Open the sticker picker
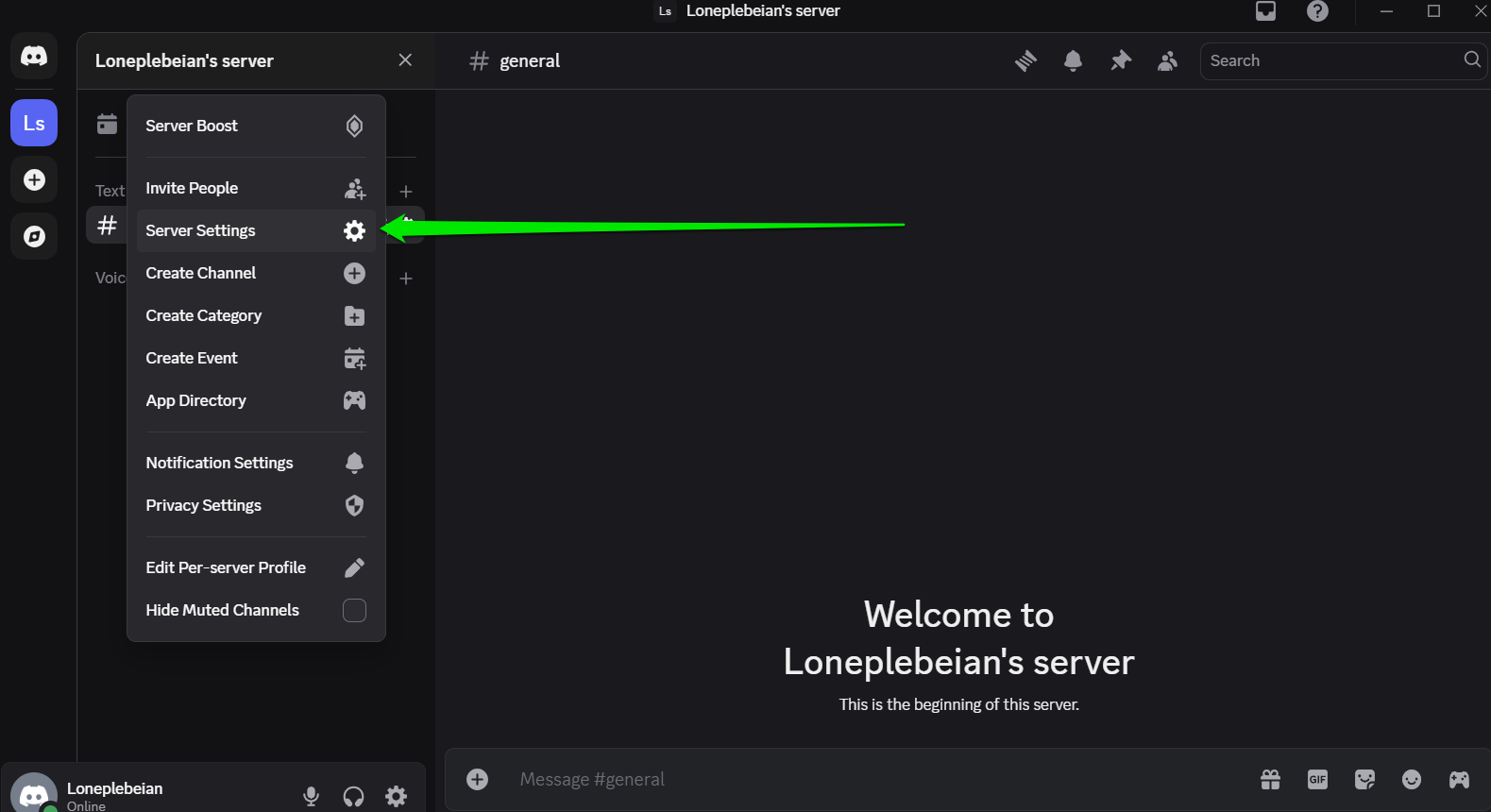 tap(1364, 779)
